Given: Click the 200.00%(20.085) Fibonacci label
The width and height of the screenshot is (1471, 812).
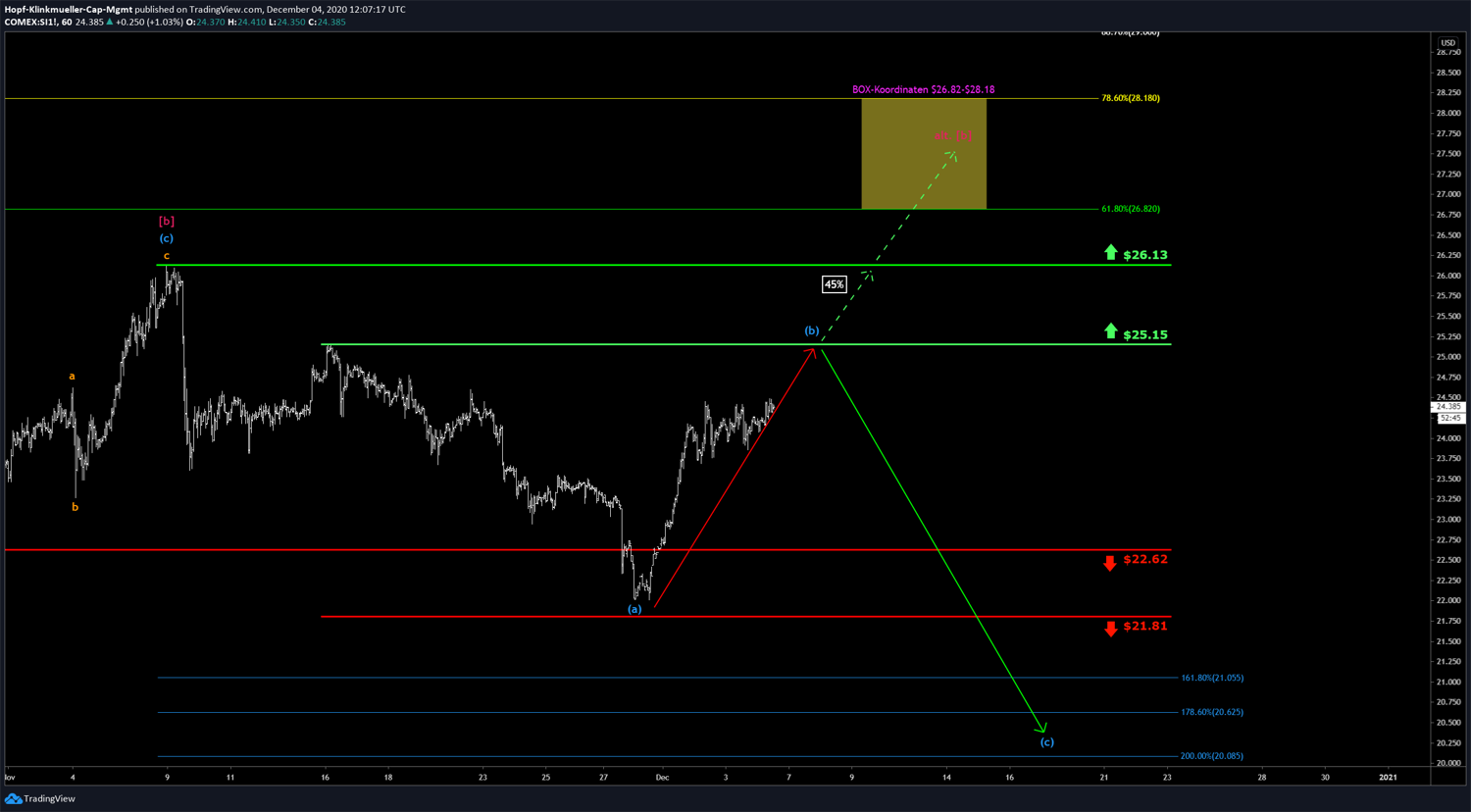Looking at the screenshot, I should [1211, 756].
